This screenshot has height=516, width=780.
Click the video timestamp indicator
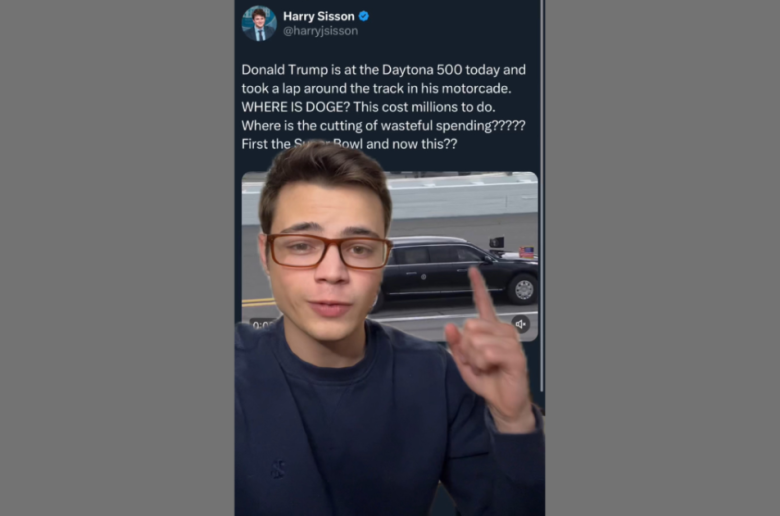coord(262,325)
